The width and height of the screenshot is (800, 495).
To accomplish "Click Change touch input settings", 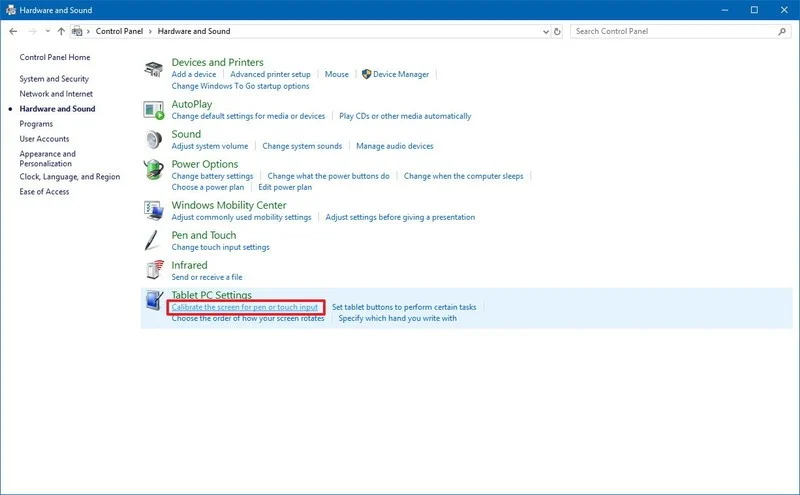I will click(220, 247).
